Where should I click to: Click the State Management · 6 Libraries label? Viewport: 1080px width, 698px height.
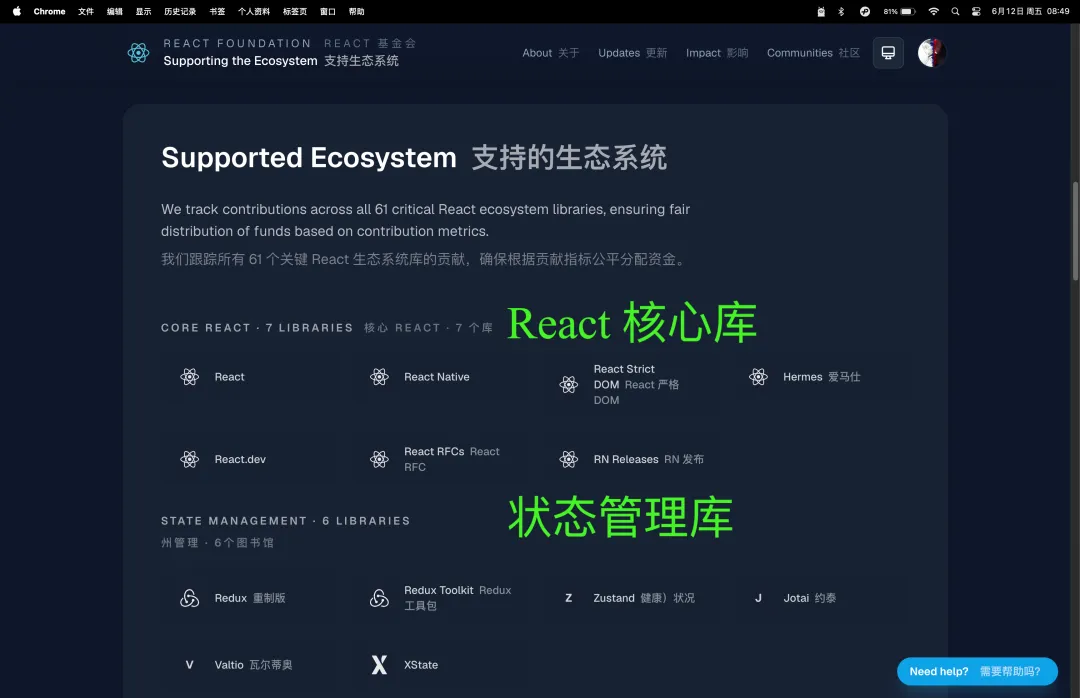point(285,521)
